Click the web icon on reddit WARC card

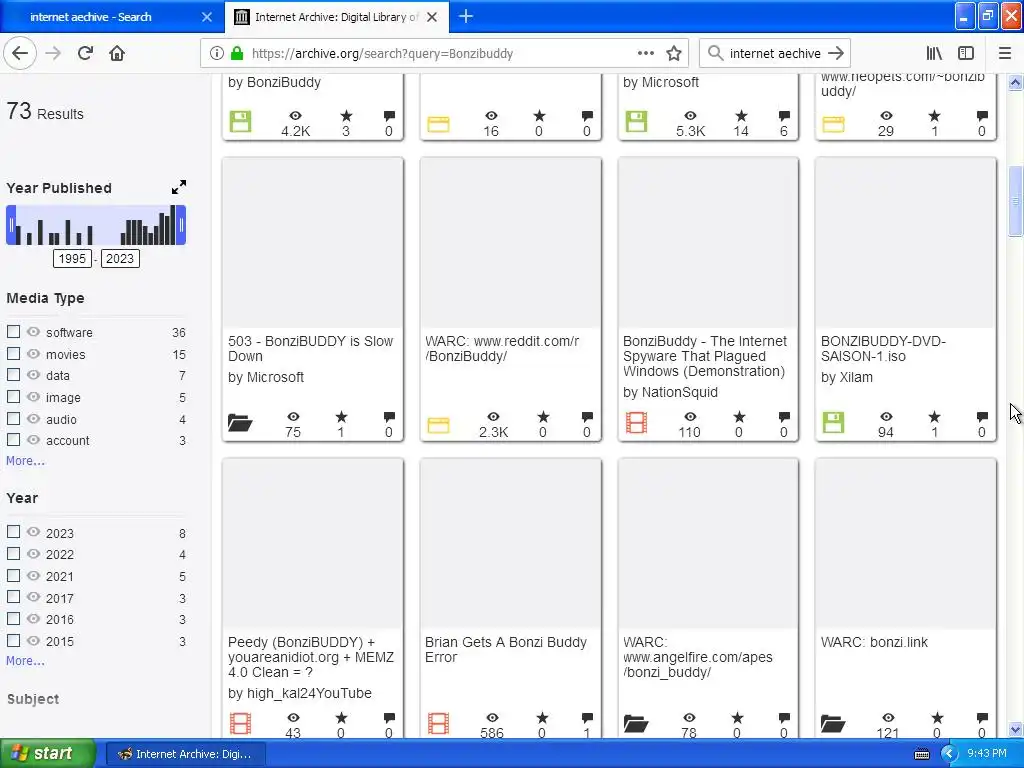tap(438, 426)
